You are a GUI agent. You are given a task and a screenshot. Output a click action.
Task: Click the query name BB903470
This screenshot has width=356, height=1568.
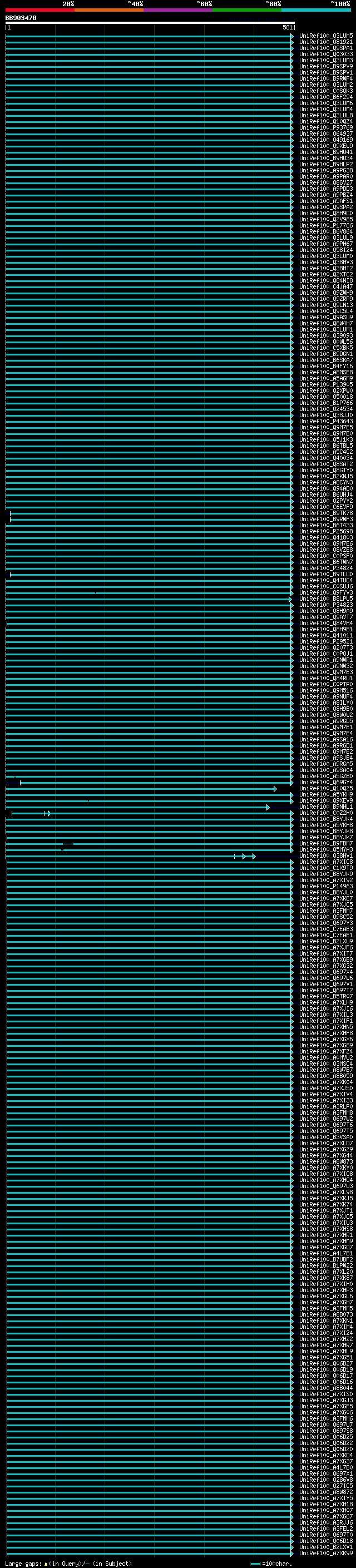point(21,18)
